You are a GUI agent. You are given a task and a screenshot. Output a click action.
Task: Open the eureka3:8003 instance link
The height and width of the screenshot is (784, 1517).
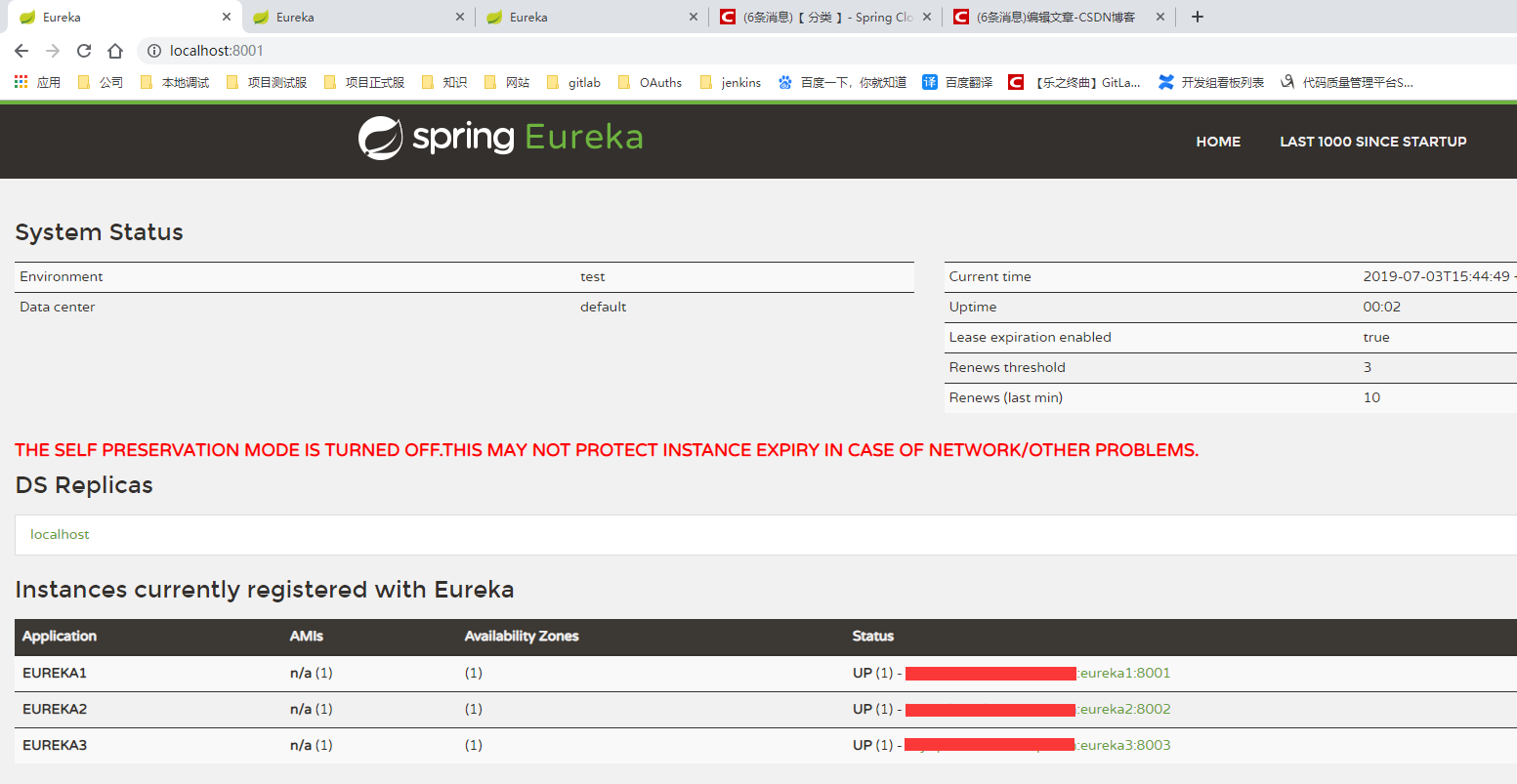[1124, 745]
